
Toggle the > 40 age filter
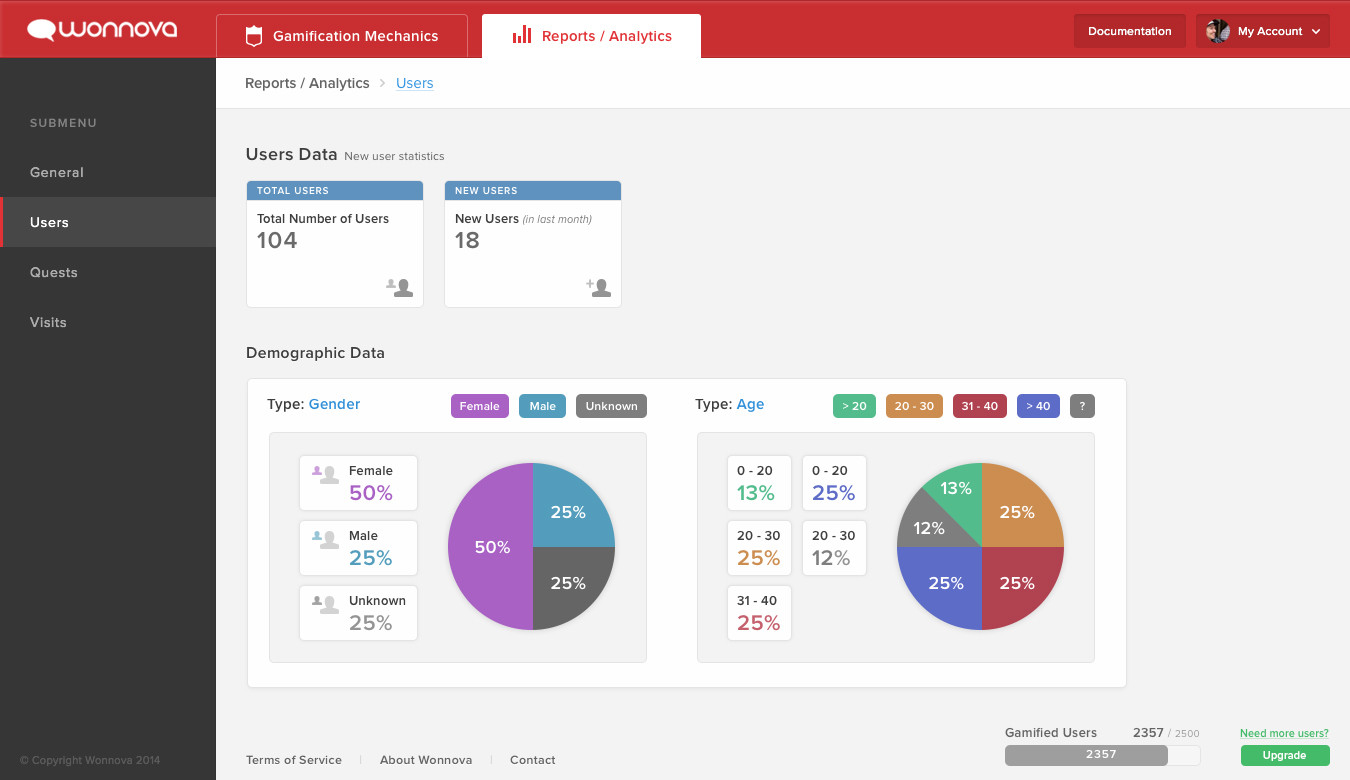1038,406
